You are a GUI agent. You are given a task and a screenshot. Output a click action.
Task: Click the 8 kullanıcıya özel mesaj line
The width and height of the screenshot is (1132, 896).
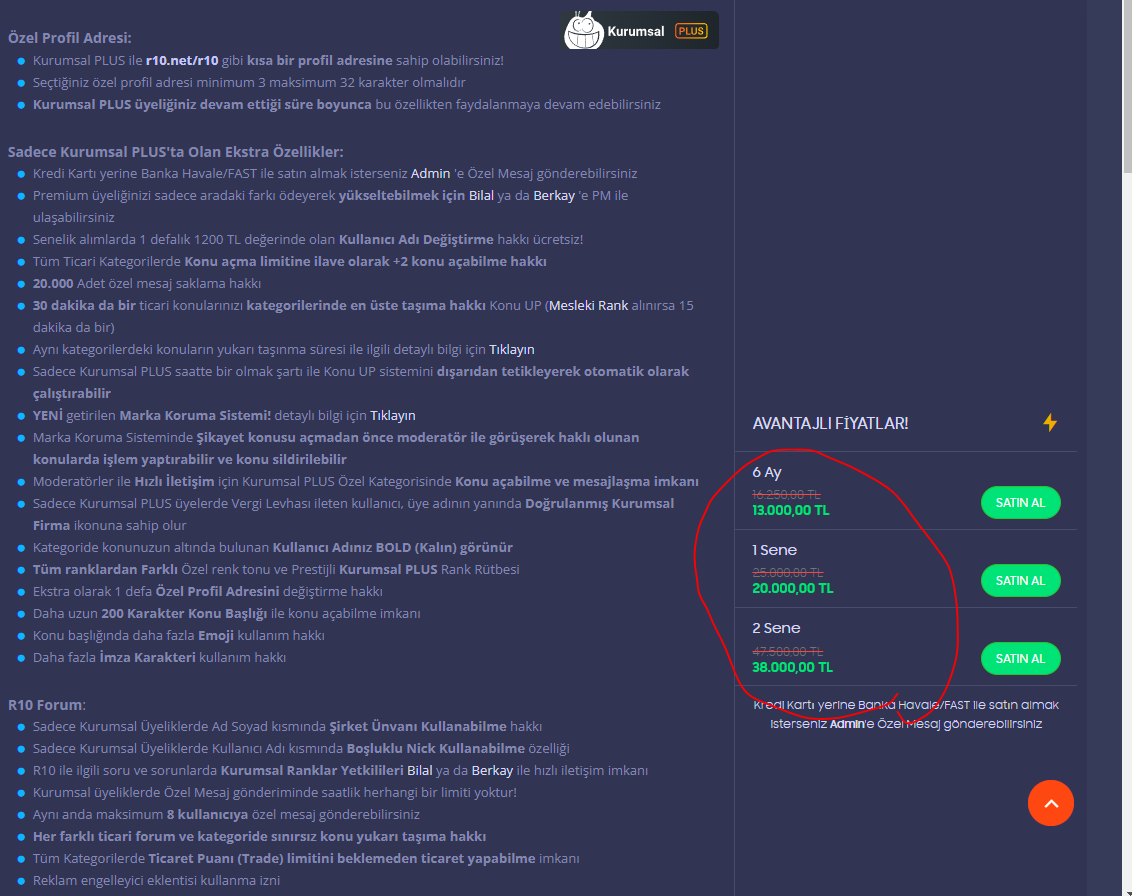coord(226,814)
